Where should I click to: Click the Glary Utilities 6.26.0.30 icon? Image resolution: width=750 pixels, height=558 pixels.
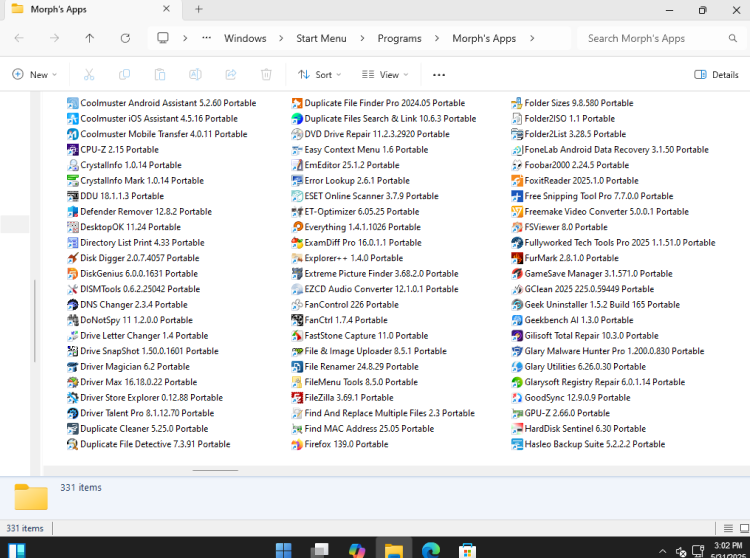pos(517,367)
